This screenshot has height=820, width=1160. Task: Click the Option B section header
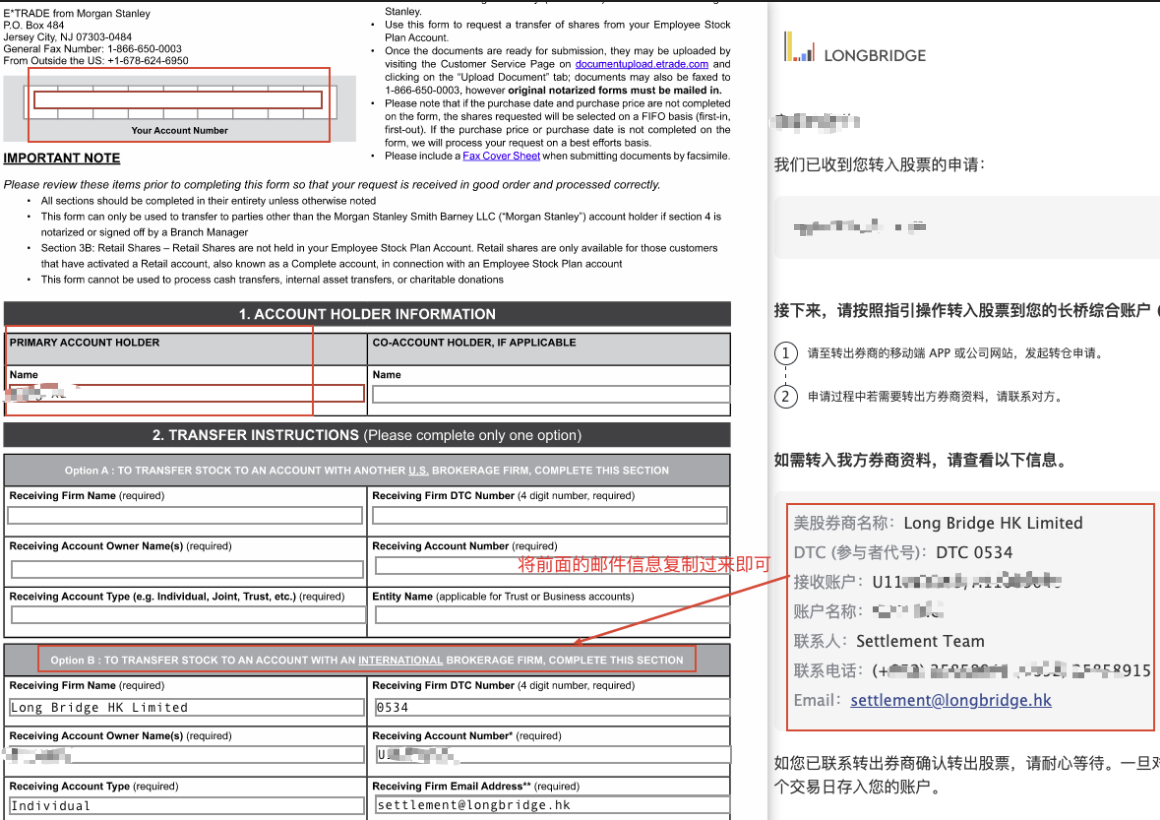pos(367,660)
